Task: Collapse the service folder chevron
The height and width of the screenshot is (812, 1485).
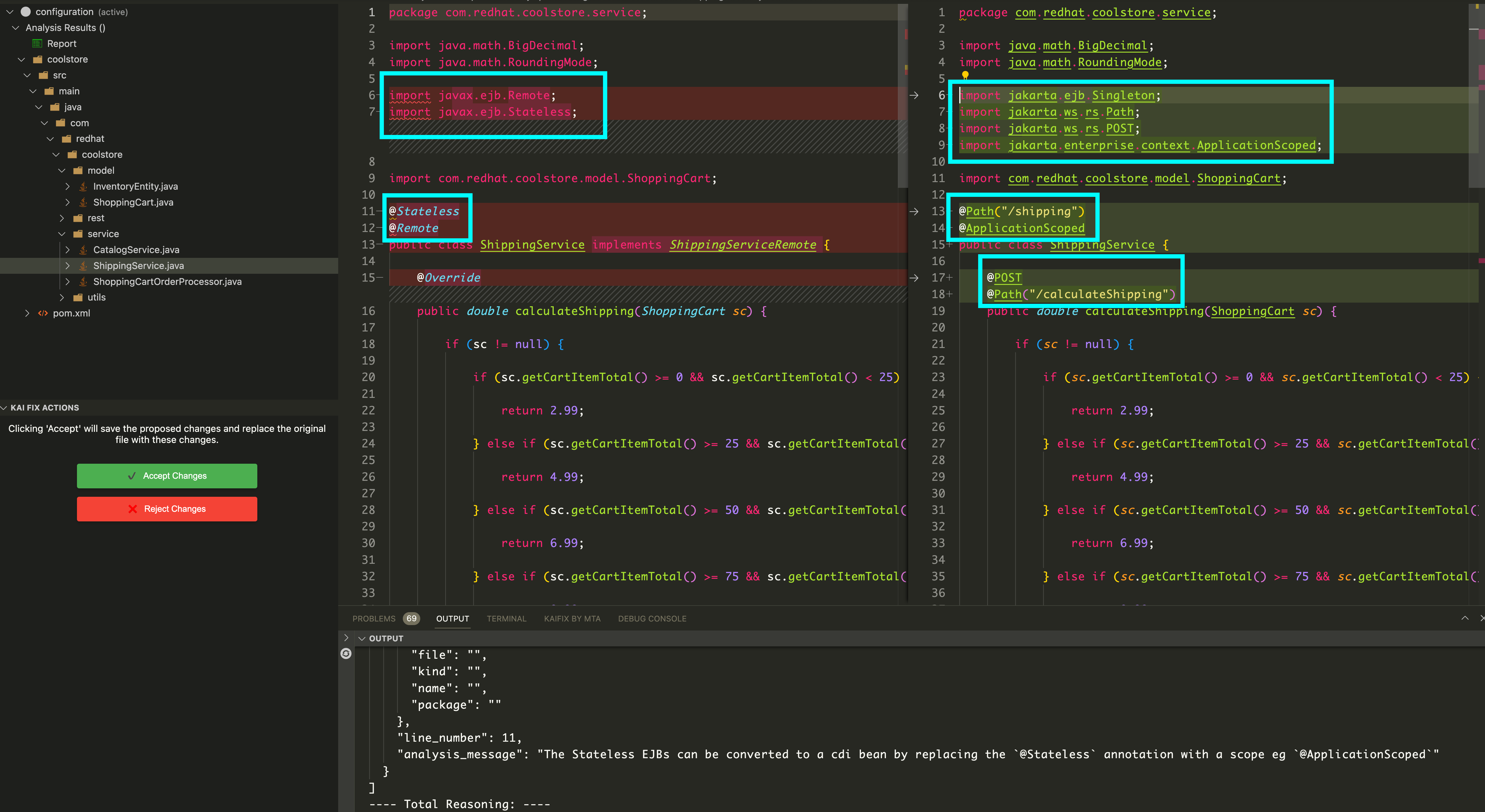Action: tap(62, 234)
